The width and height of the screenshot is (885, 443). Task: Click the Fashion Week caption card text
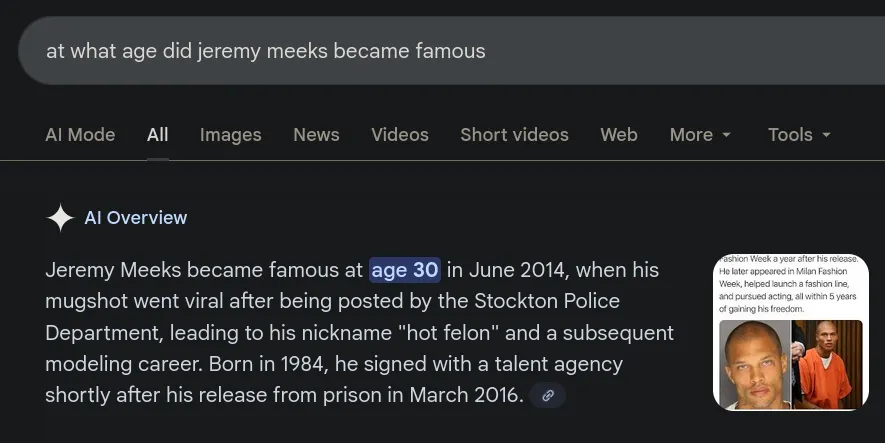[788, 285]
